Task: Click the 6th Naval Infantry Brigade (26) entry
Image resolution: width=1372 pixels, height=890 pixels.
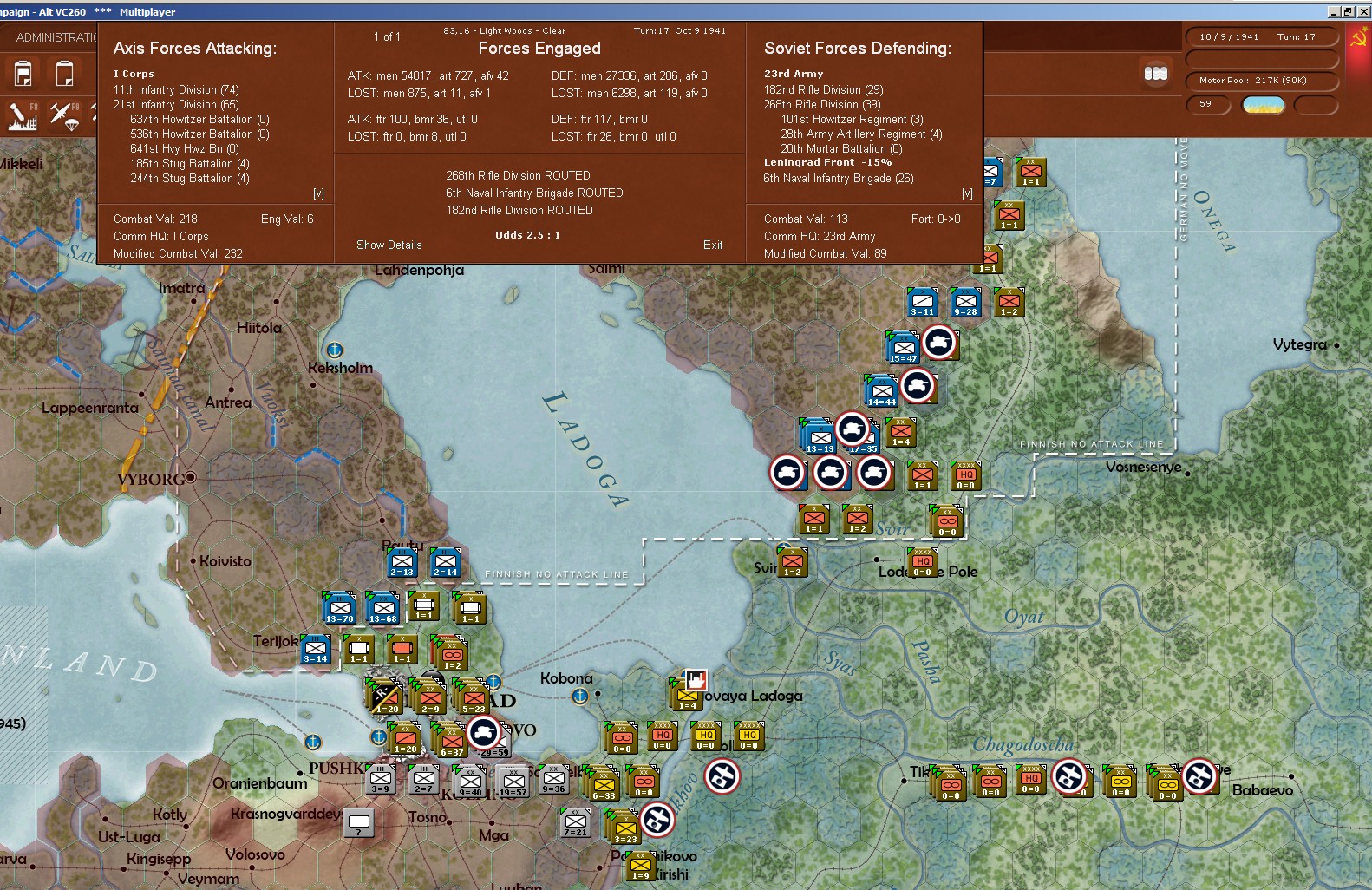Action: [x=839, y=178]
